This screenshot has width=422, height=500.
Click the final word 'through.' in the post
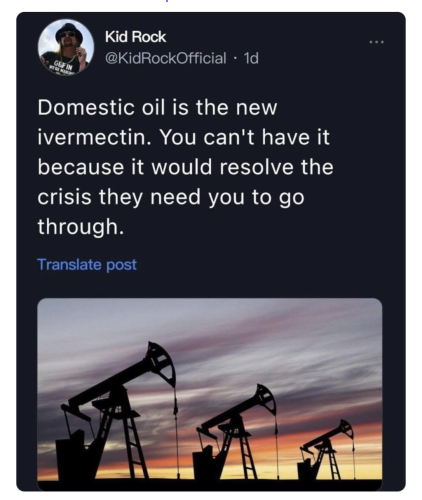pyautogui.click(x=81, y=227)
